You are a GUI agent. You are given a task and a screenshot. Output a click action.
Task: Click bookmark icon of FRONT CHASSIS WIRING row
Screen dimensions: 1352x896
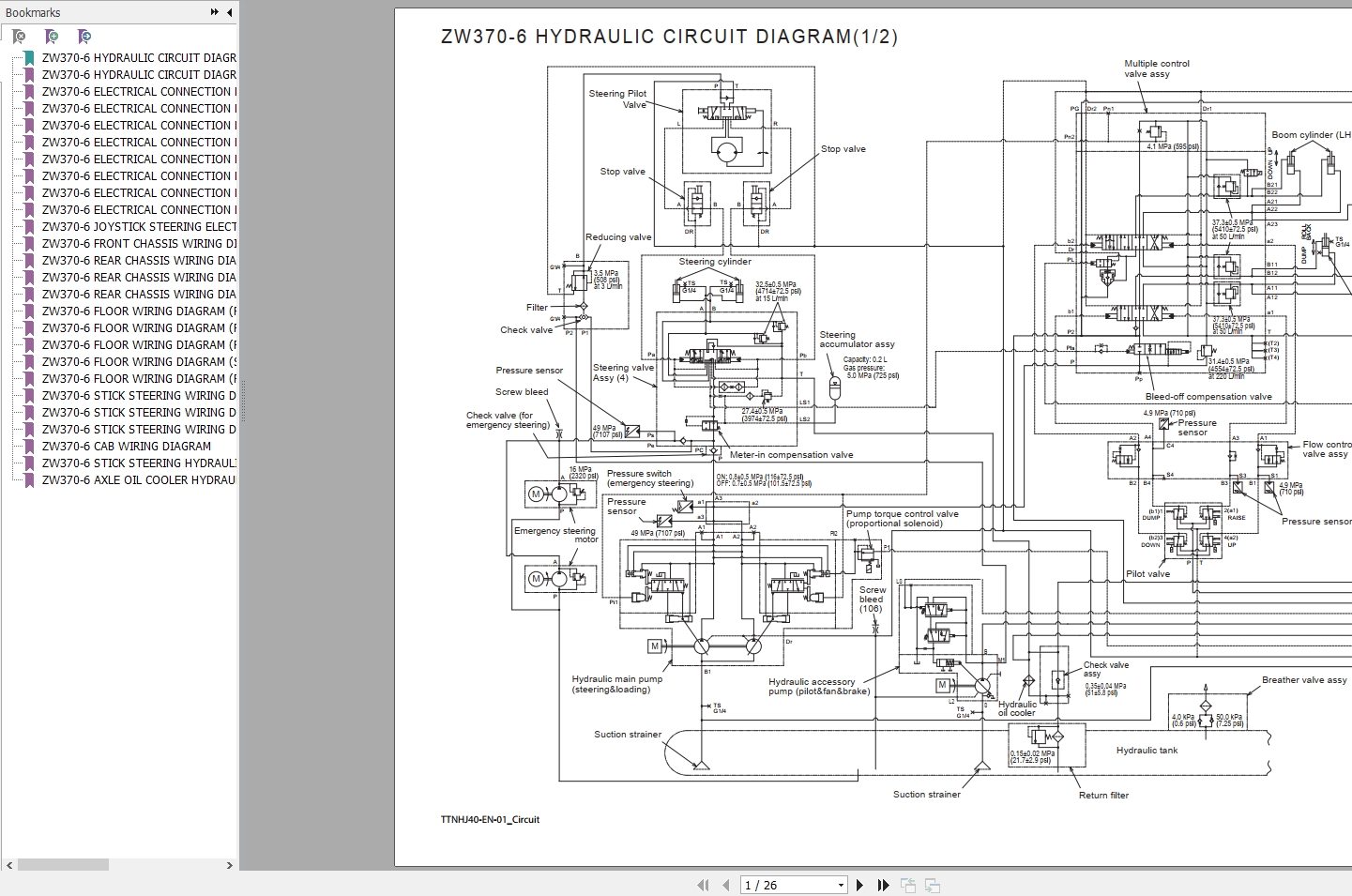pos(29,244)
